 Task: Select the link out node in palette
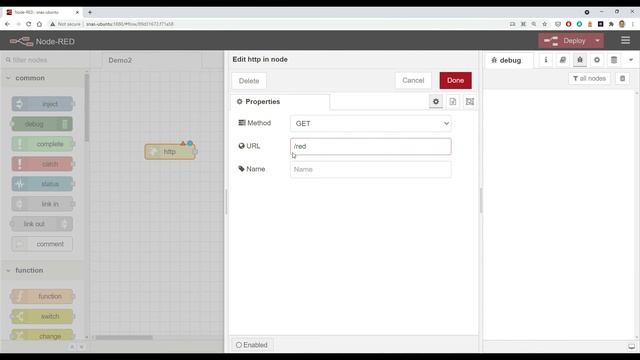(42, 224)
